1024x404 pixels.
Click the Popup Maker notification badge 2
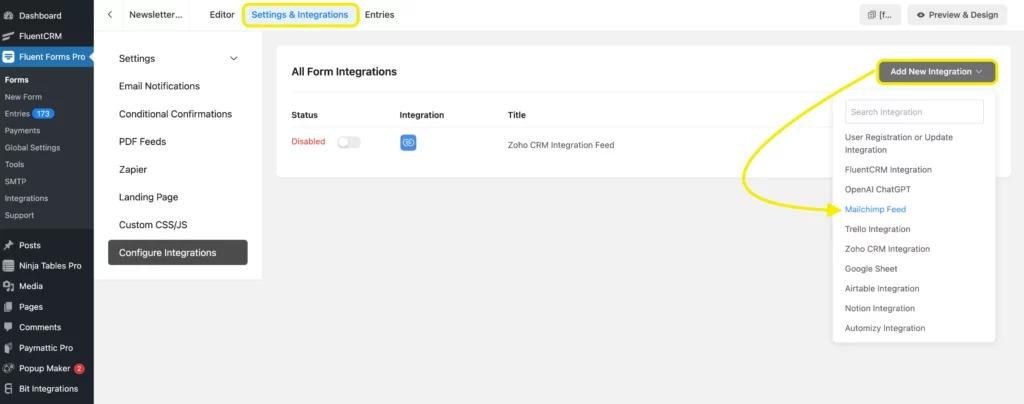click(79, 369)
